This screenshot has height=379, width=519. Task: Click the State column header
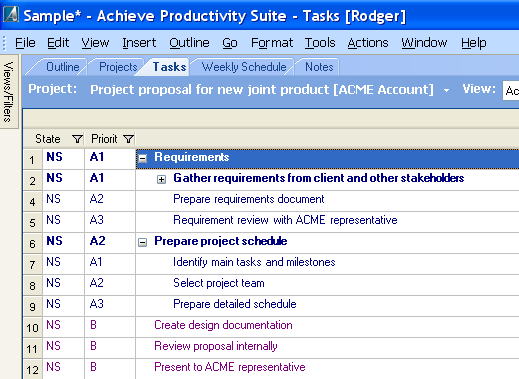click(48, 139)
